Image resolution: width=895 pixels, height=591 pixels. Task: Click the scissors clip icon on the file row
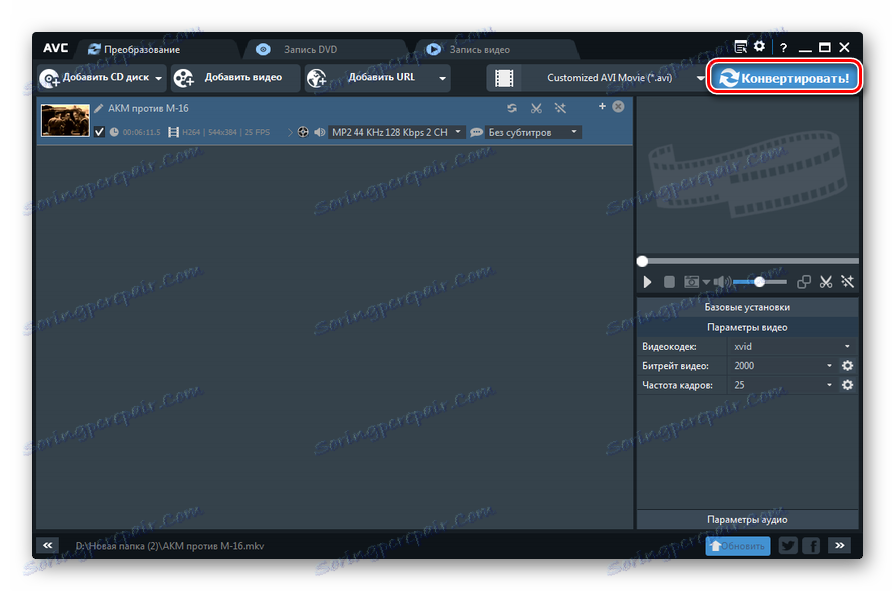(x=536, y=108)
